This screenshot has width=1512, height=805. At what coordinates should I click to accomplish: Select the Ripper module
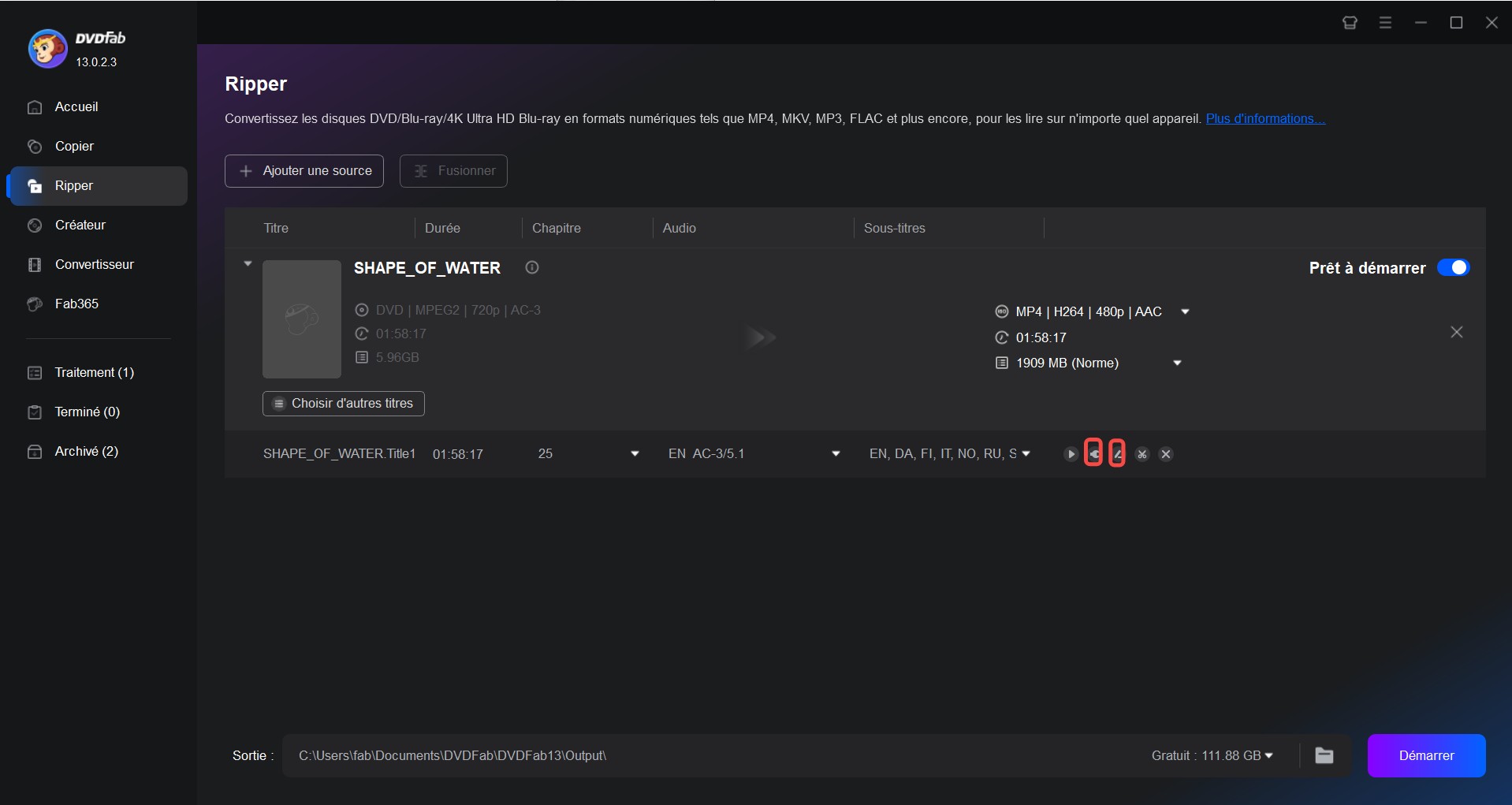point(97,186)
